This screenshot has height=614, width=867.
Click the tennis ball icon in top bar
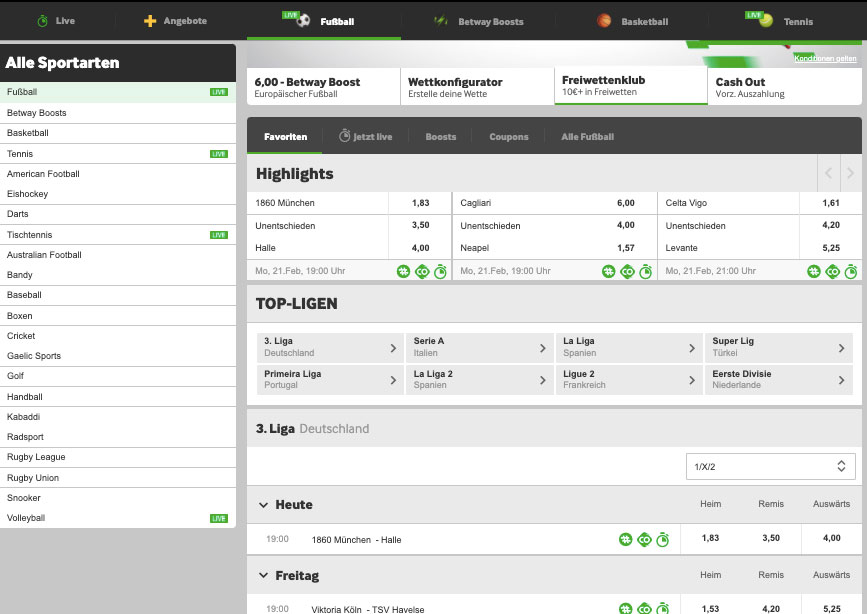pos(766,21)
